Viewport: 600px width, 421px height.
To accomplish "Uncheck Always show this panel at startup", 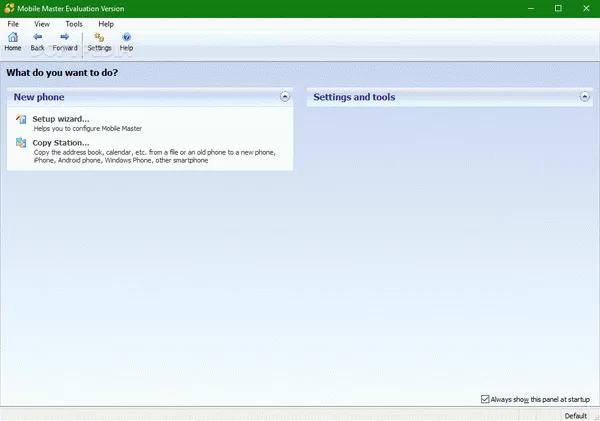I will coord(485,399).
